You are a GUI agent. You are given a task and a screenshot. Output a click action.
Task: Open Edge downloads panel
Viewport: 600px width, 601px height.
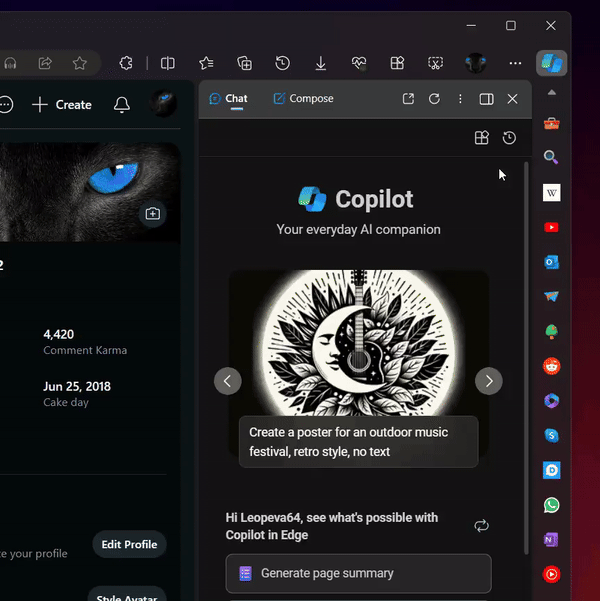[x=321, y=63]
